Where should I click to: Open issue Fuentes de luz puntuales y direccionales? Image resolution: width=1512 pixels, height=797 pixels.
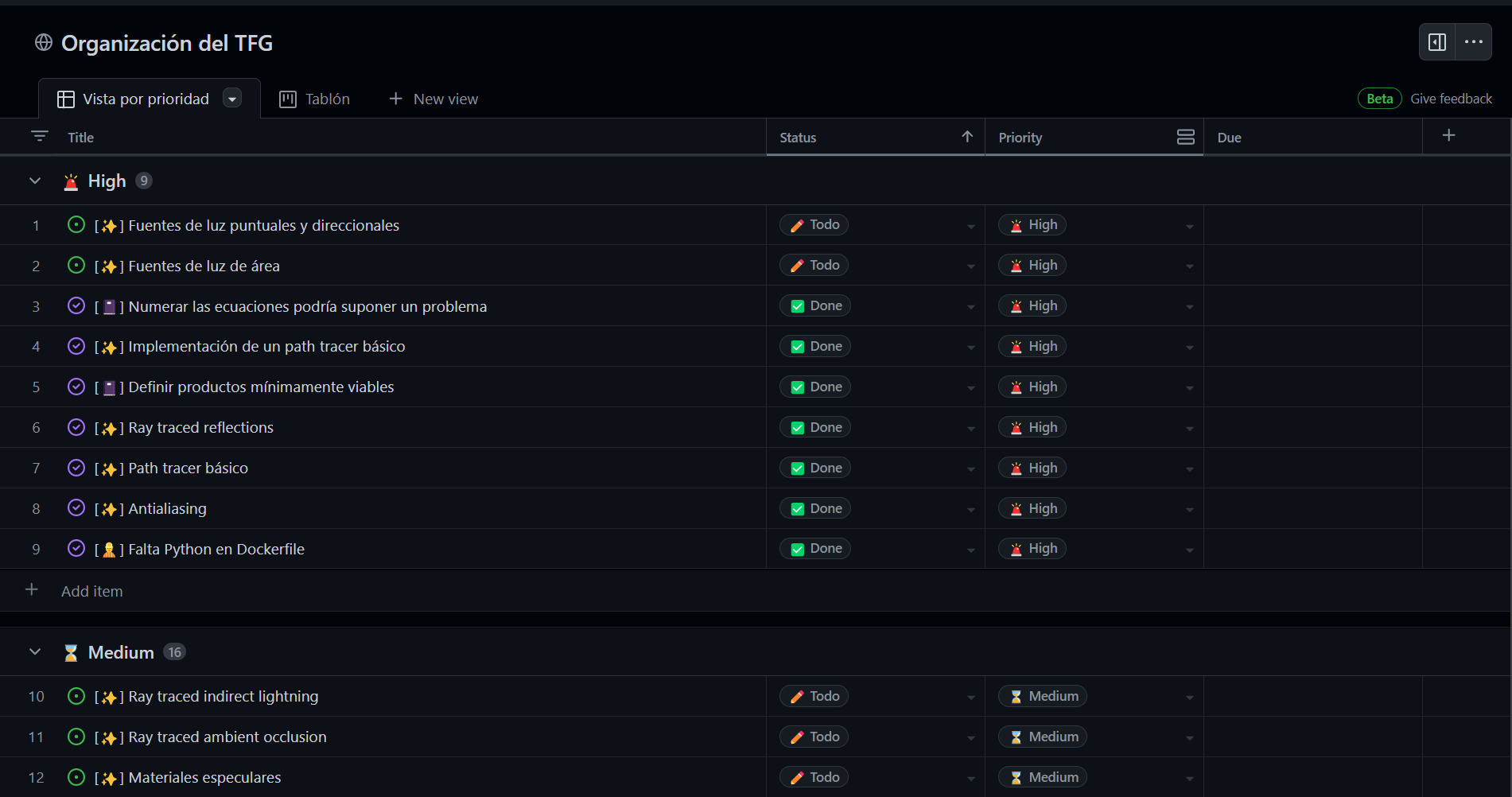coord(264,225)
